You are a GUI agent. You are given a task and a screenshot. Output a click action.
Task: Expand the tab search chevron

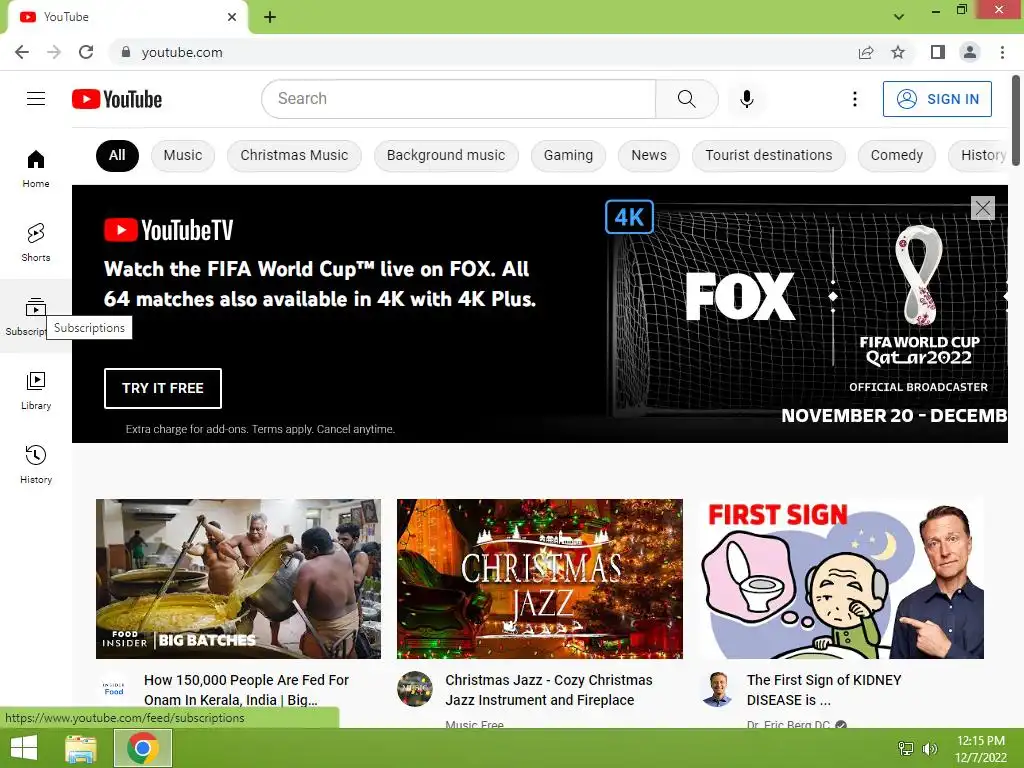click(x=899, y=17)
